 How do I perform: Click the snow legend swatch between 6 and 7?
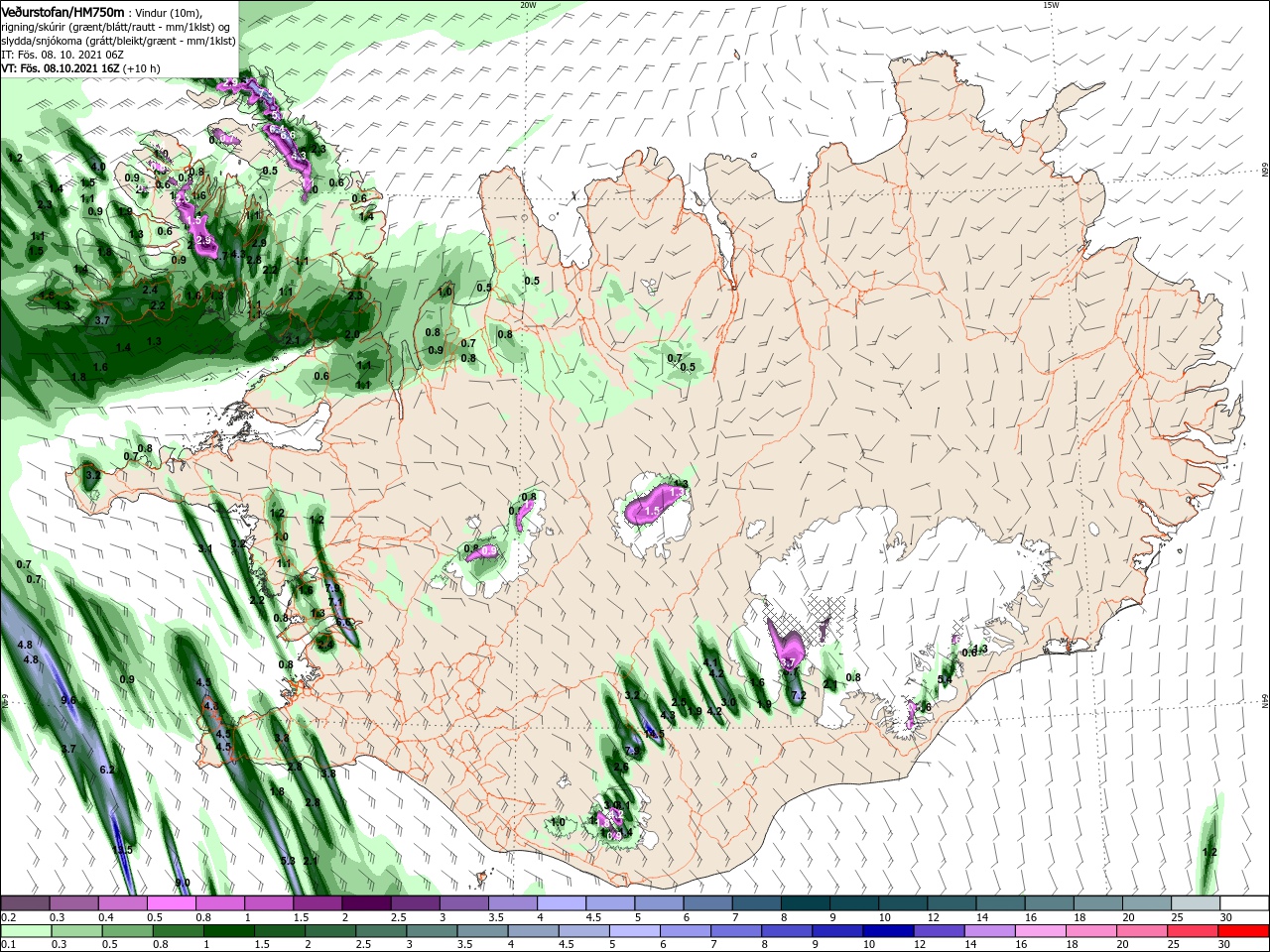click(706, 903)
